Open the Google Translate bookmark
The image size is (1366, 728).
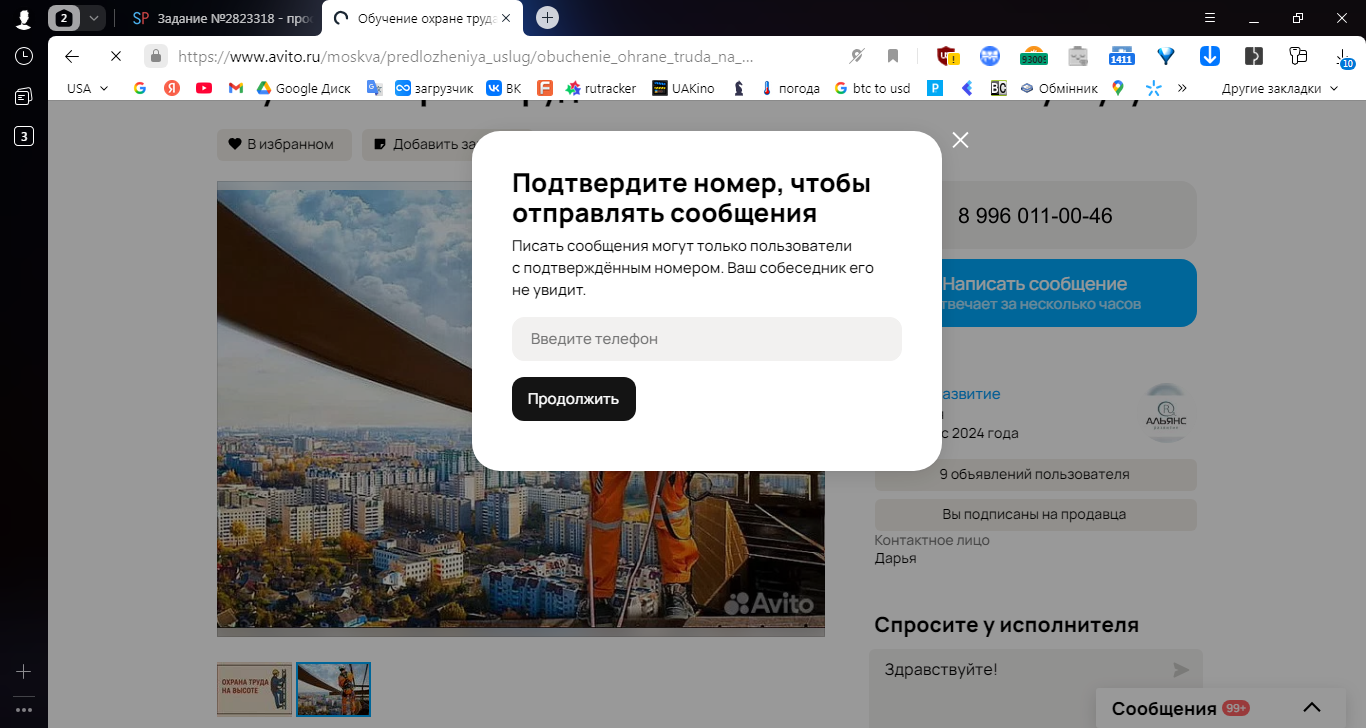[x=375, y=88]
